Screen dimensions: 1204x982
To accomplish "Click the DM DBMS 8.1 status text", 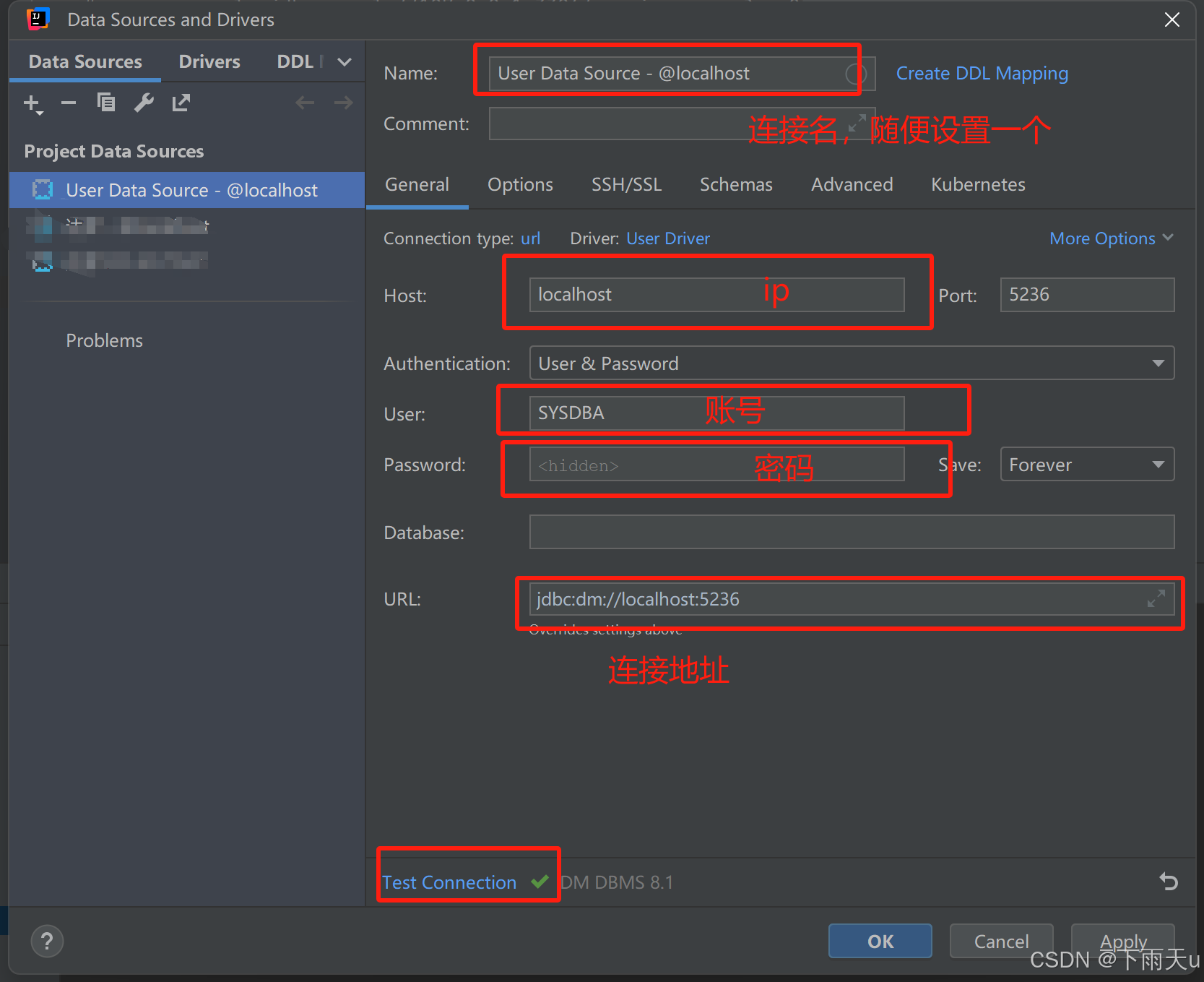I will pyautogui.click(x=617, y=882).
